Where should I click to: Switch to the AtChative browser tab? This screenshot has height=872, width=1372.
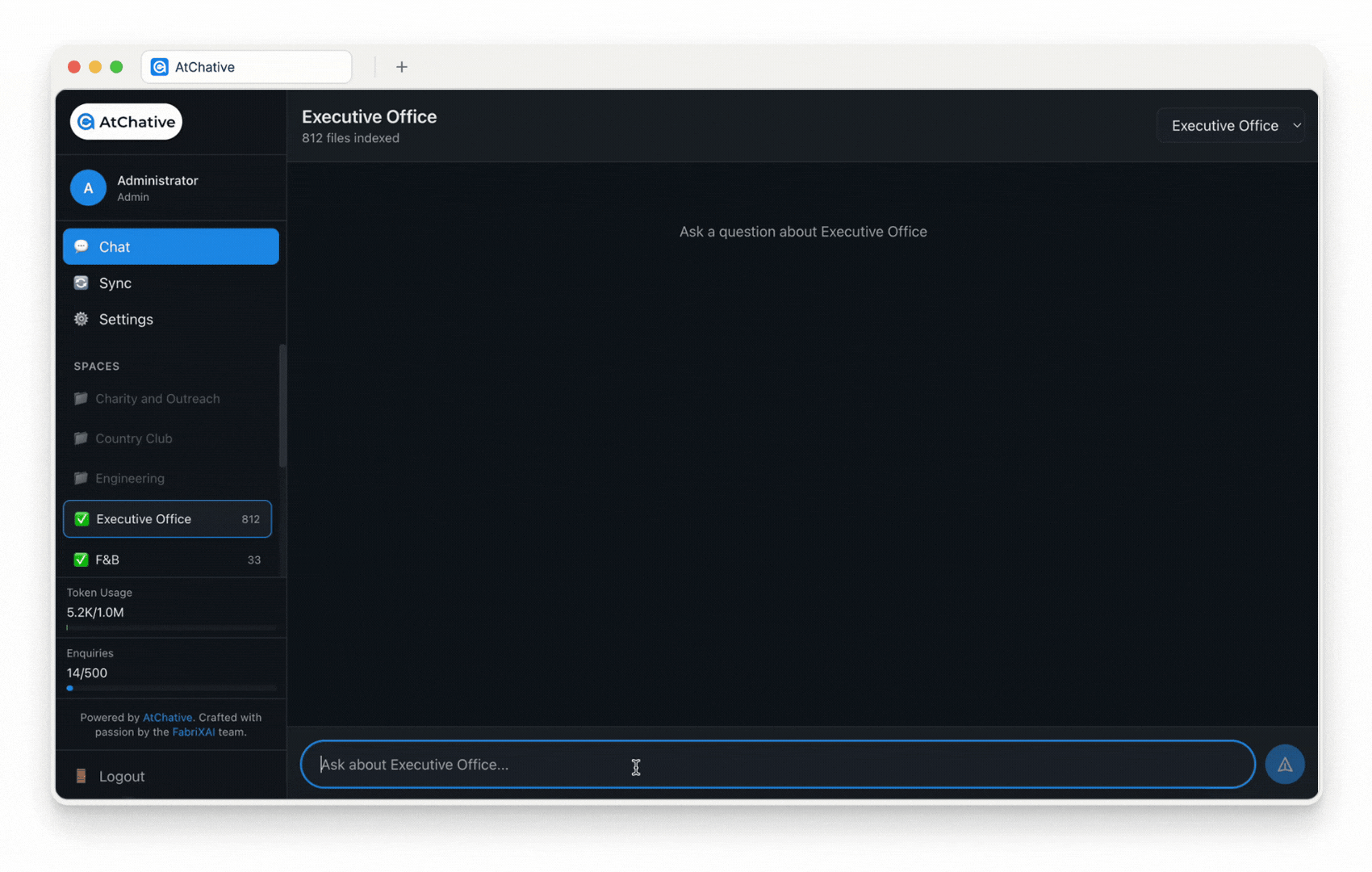click(x=246, y=67)
